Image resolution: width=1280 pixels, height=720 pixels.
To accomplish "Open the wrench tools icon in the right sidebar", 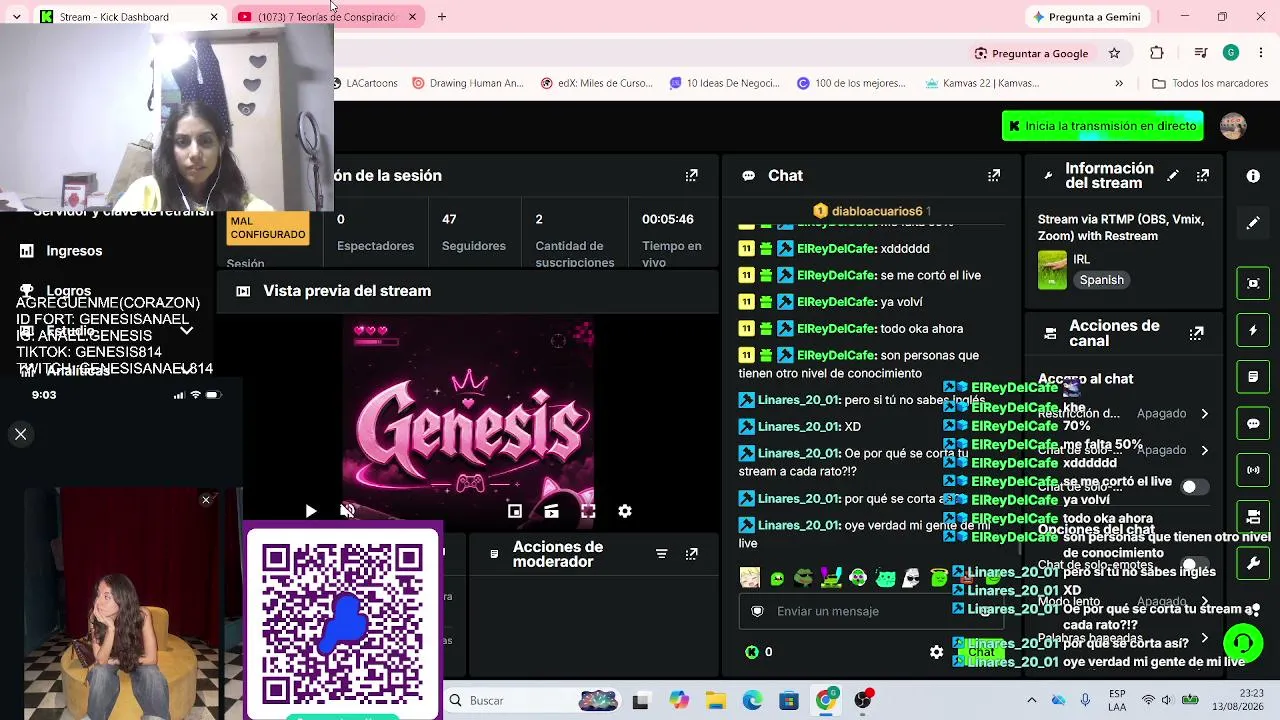I will (x=1253, y=563).
